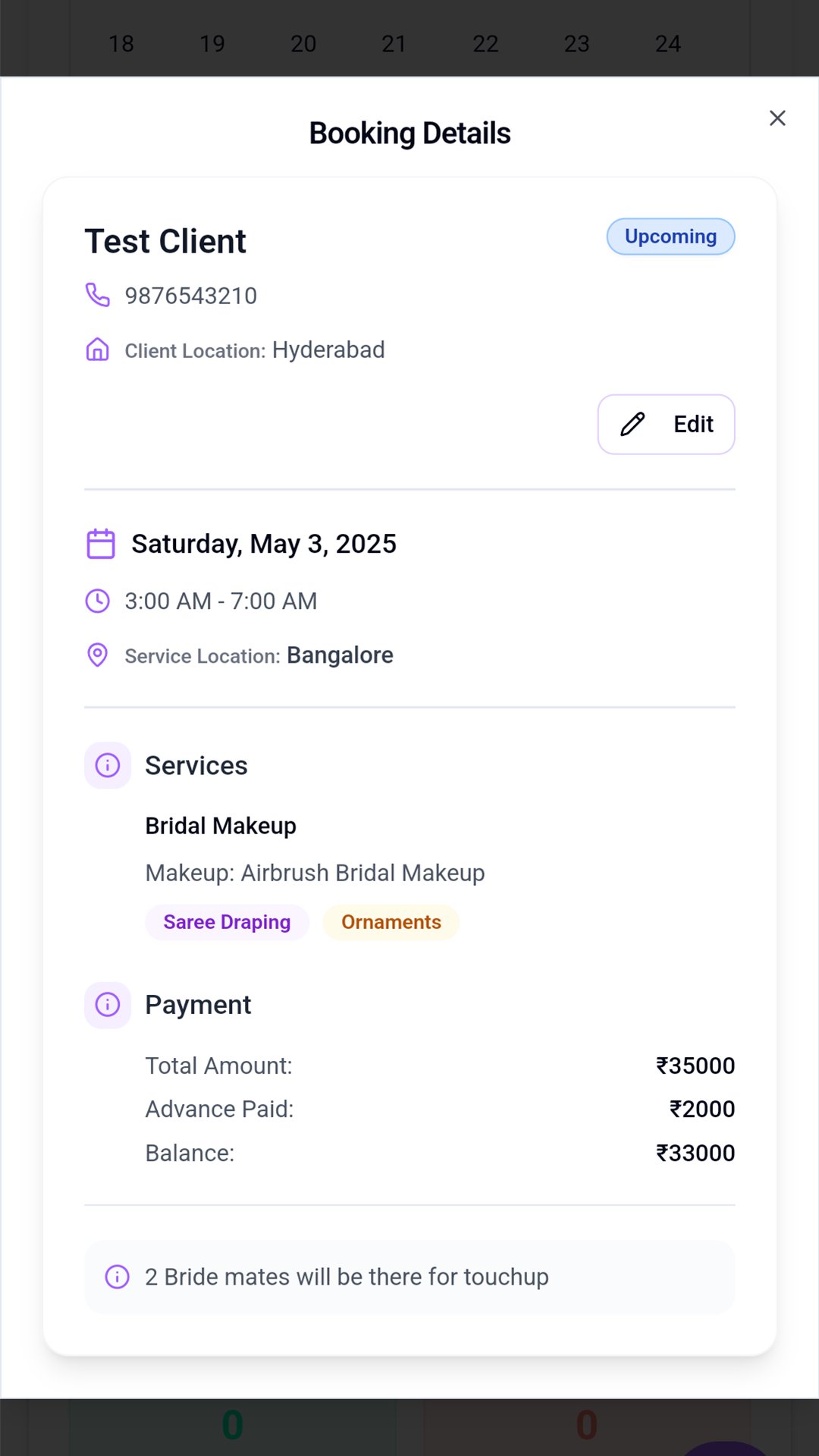This screenshot has height=1456, width=819.
Task: Click the phone icon beside 9876543210
Action: pos(98,295)
